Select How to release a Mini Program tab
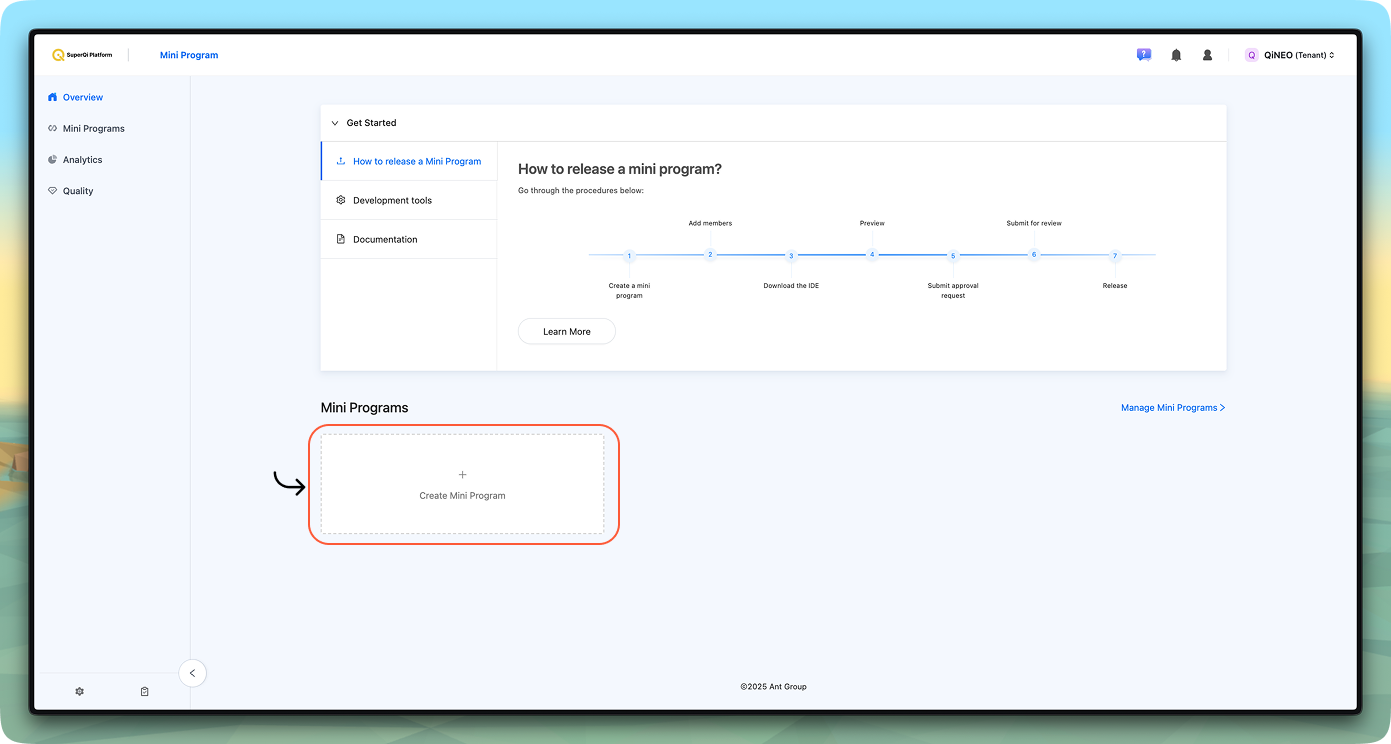This screenshot has height=744, width=1391. [416, 161]
